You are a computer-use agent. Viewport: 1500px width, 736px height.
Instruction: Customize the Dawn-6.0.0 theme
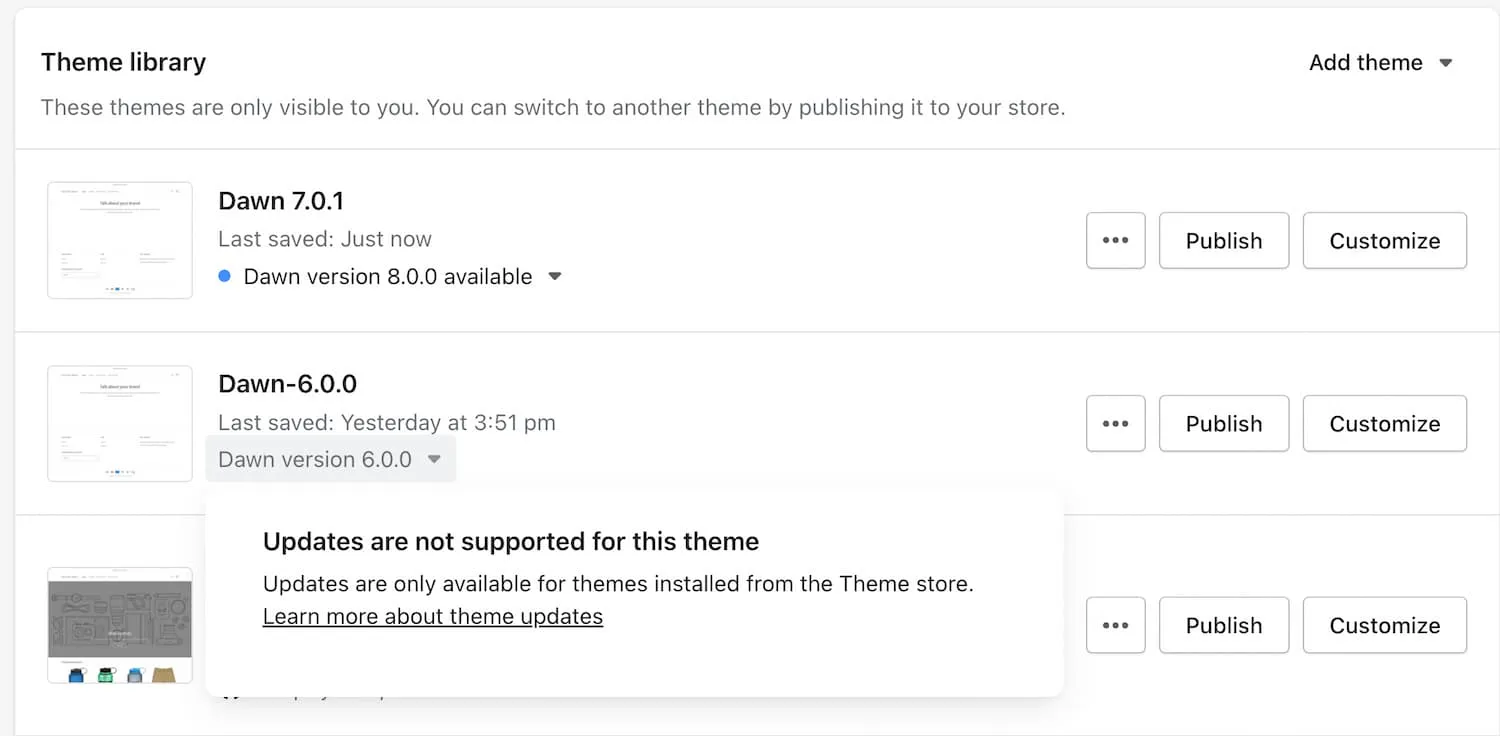coord(1384,424)
